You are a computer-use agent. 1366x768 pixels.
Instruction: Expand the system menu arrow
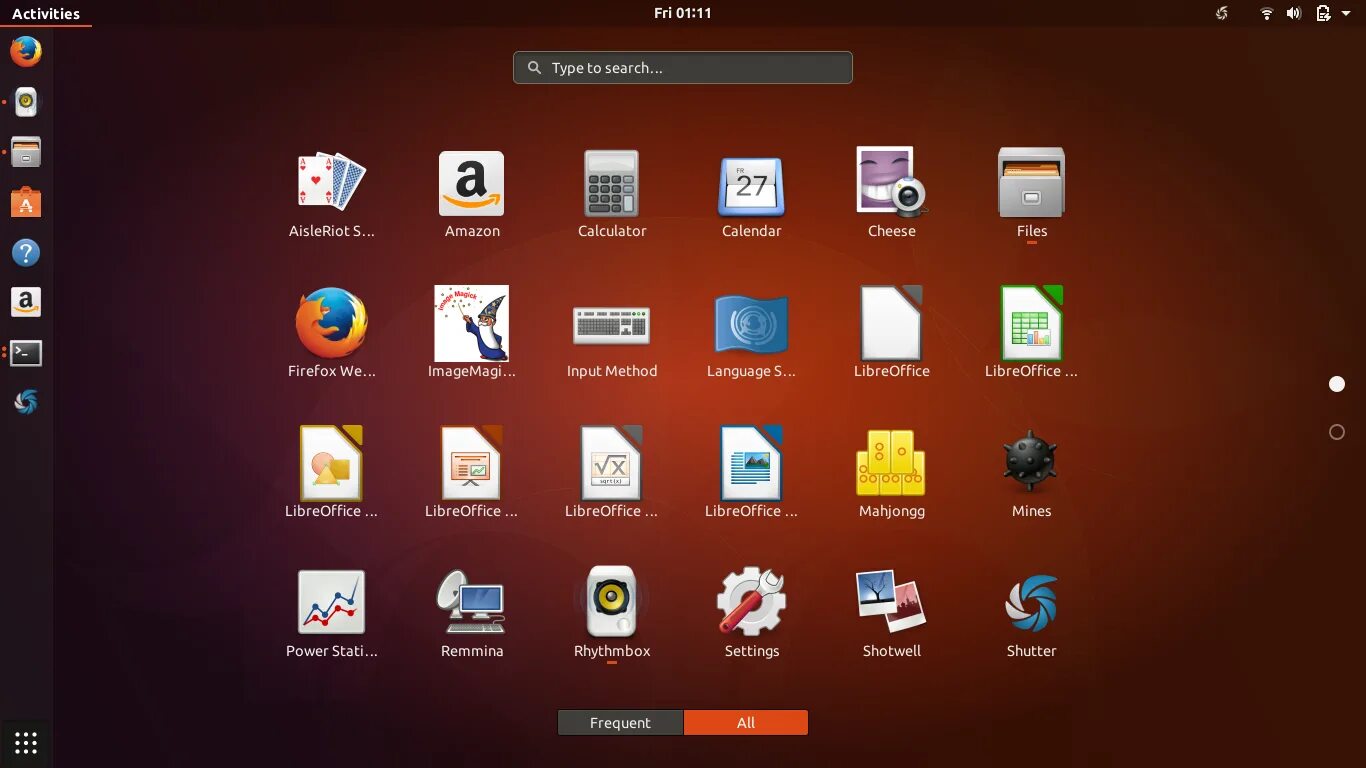1346,13
